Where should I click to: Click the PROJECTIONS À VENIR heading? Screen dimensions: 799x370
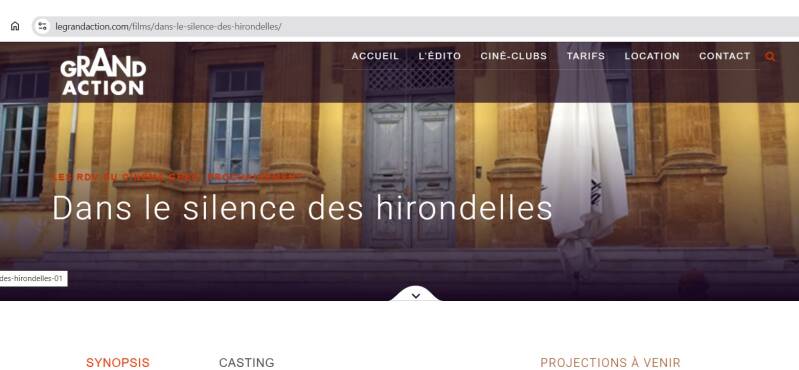pos(610,363)
